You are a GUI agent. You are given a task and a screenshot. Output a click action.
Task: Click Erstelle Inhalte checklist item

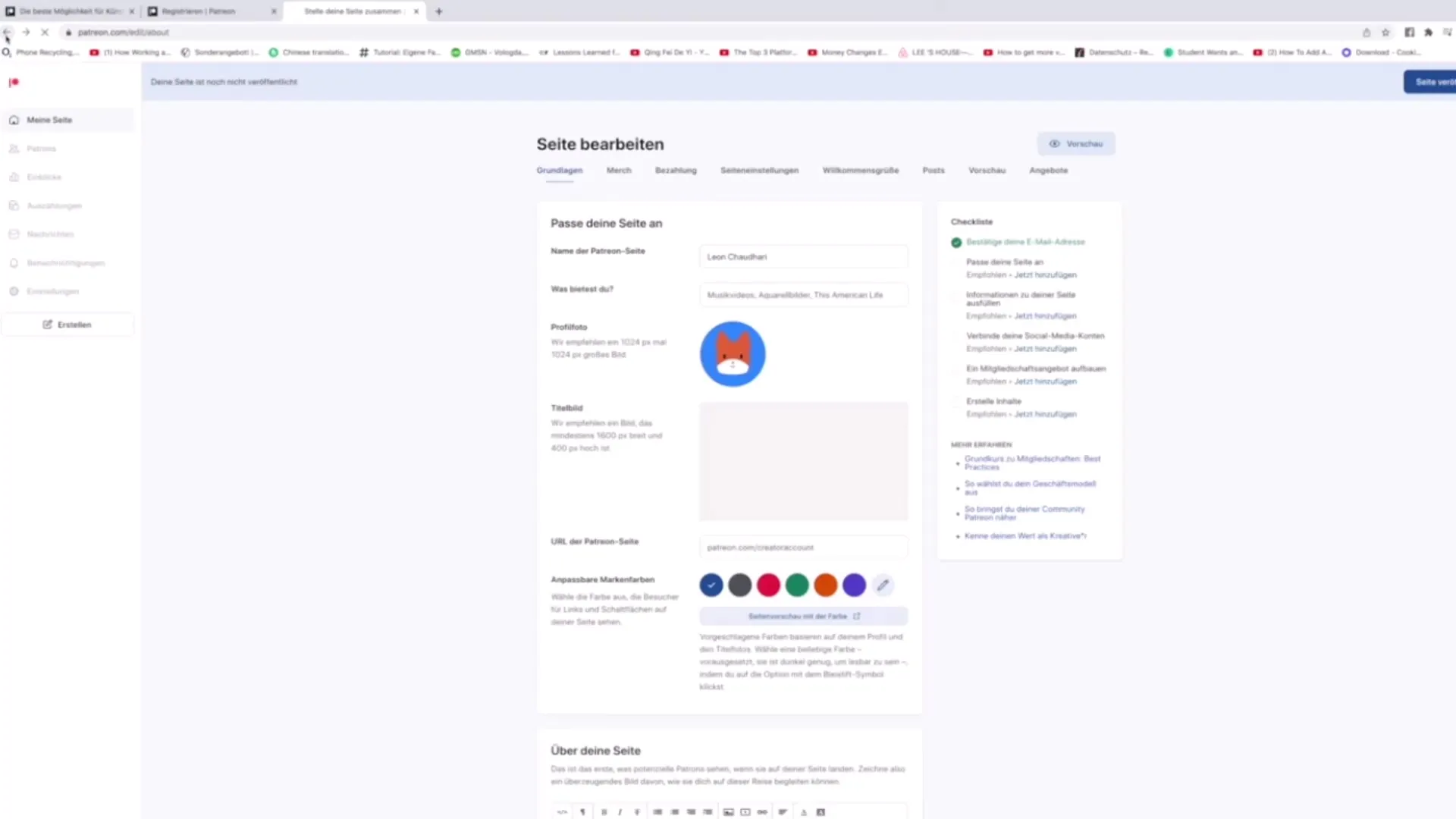click(x=993, y=401)
